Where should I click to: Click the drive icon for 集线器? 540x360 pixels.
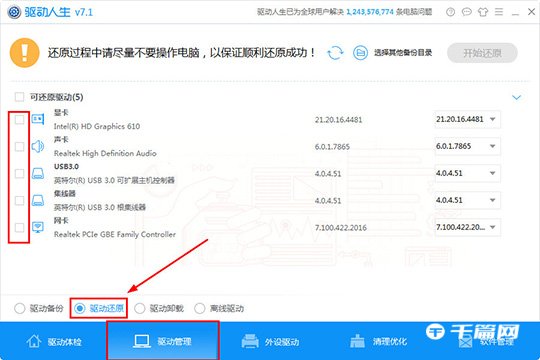click(x=38, y=200)
